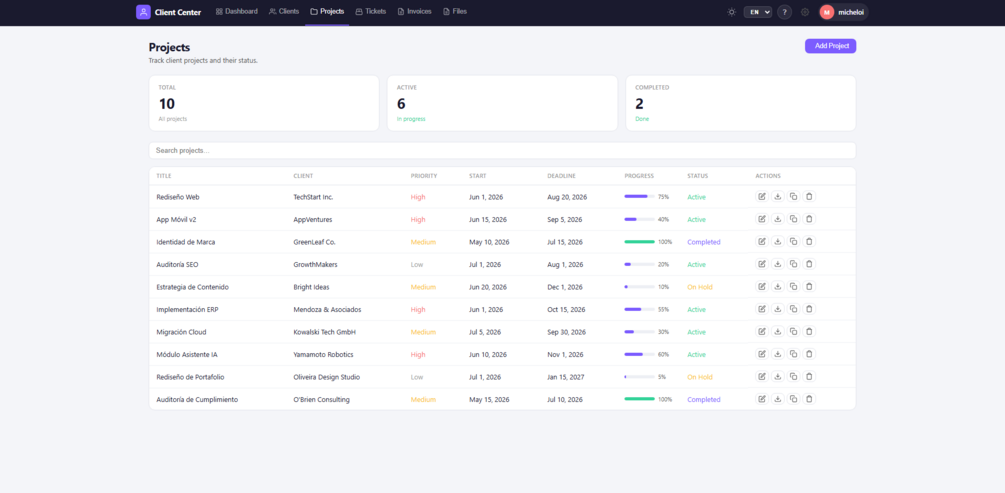The image size is (1005, 493).
Task: Open help via the question mark icon
Action: [785, 12]
